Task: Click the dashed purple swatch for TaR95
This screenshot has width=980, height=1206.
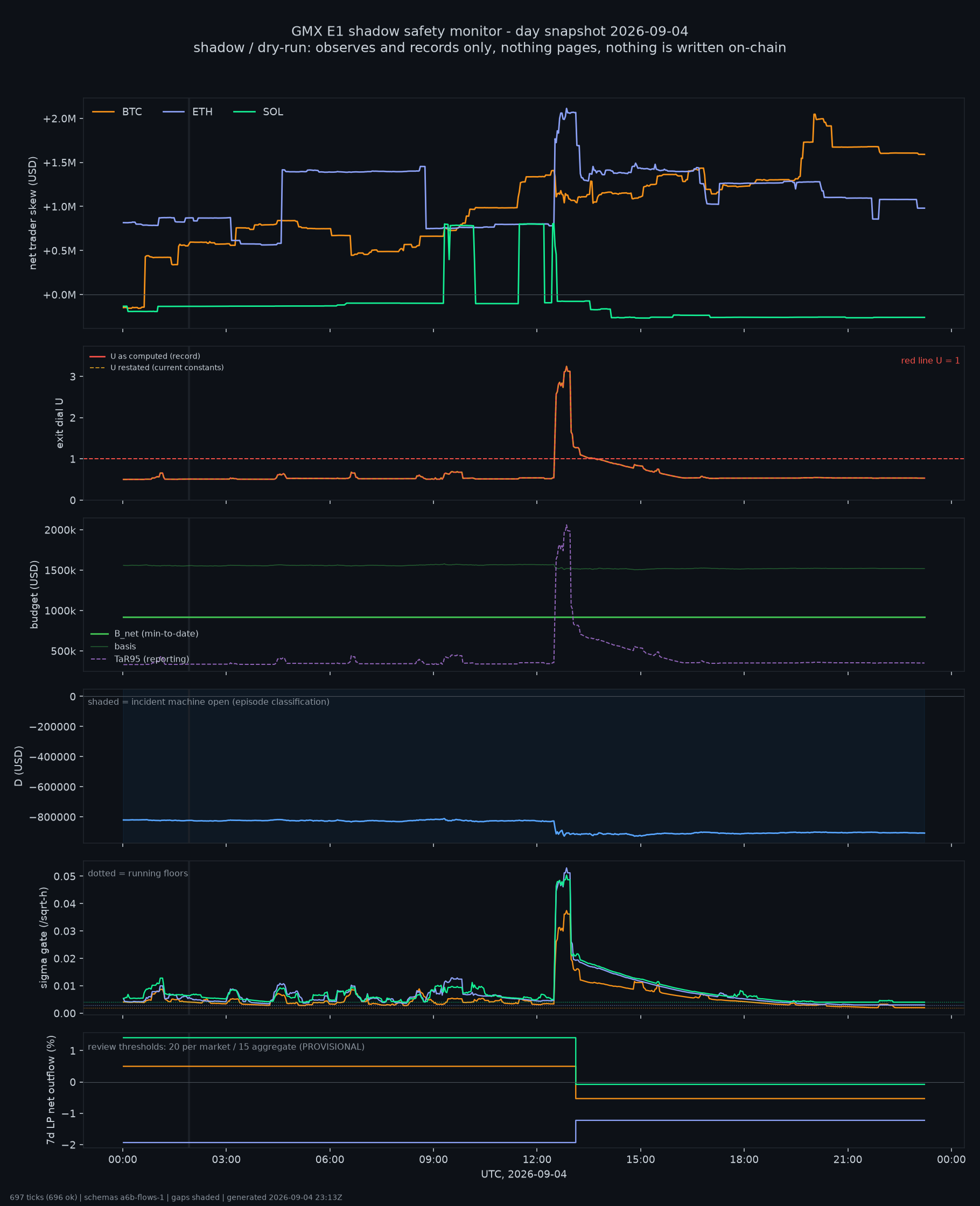Action: (100, 659)
